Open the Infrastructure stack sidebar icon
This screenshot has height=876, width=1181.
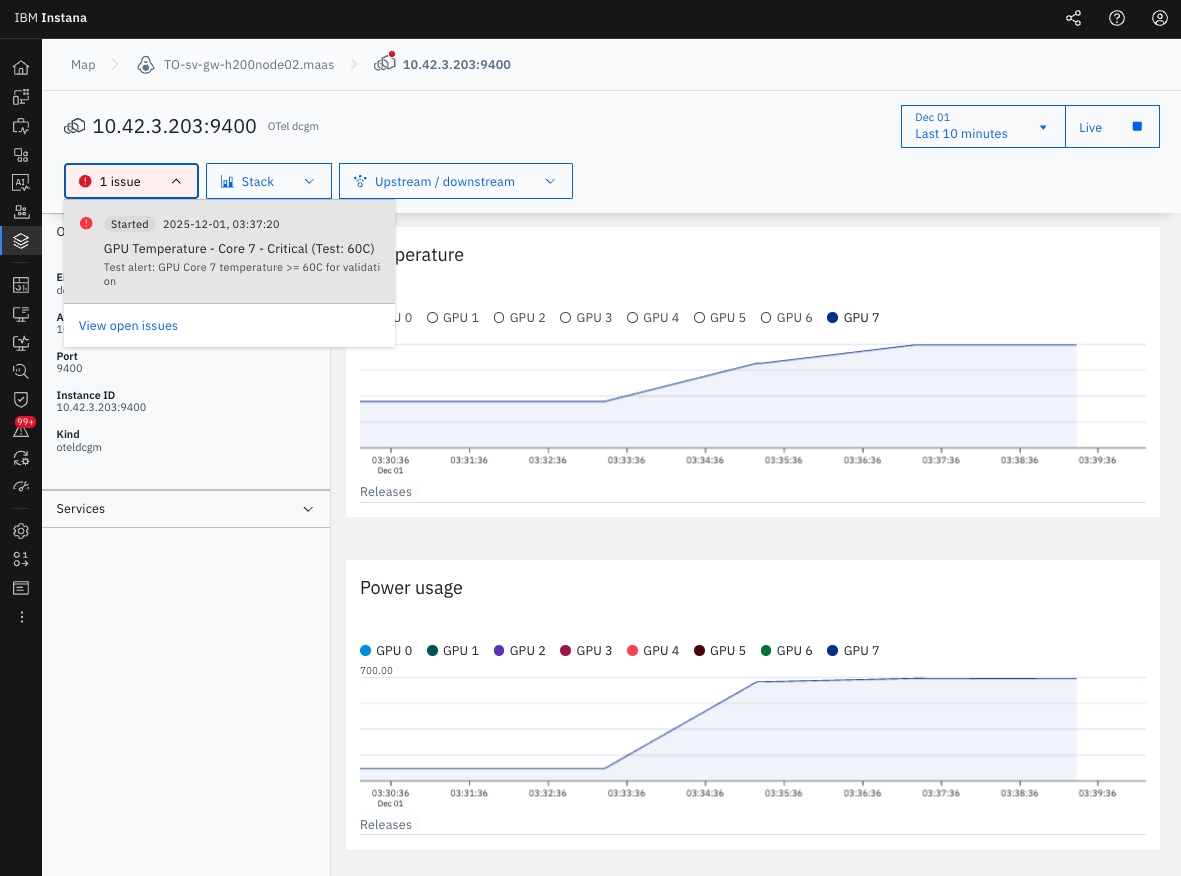[x=21, y=240]
